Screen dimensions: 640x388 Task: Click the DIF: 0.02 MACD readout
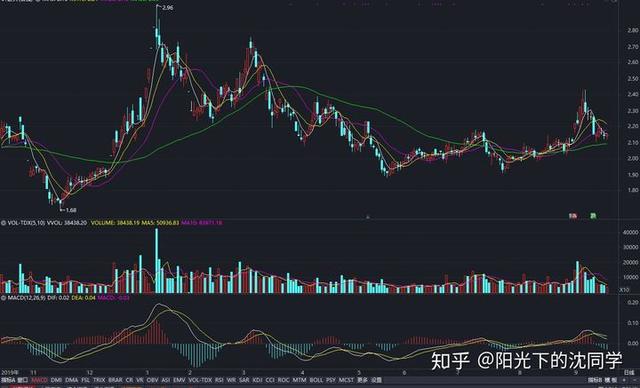coord(58,298)
